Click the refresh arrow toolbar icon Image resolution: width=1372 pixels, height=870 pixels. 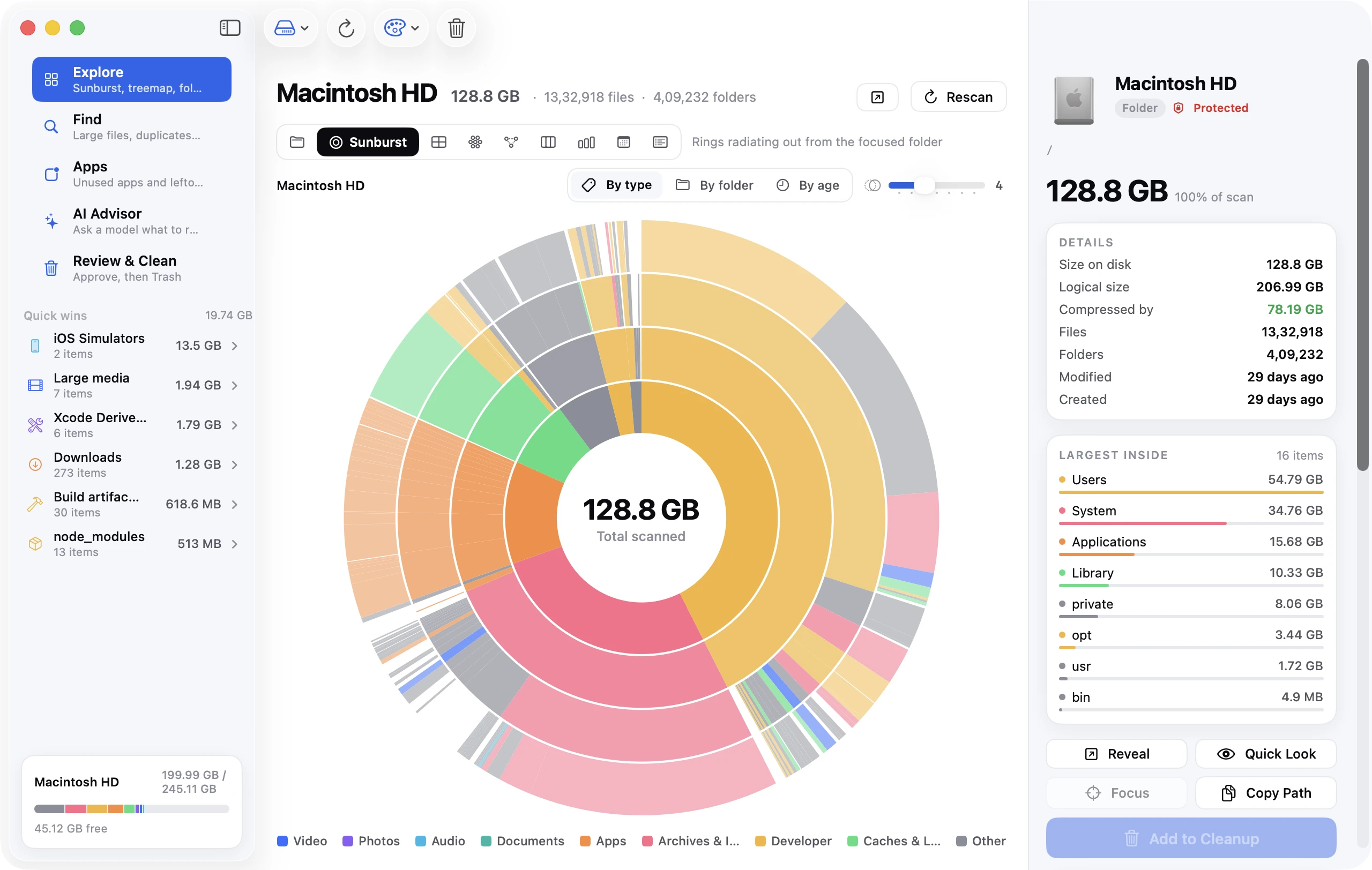(346, 27)
